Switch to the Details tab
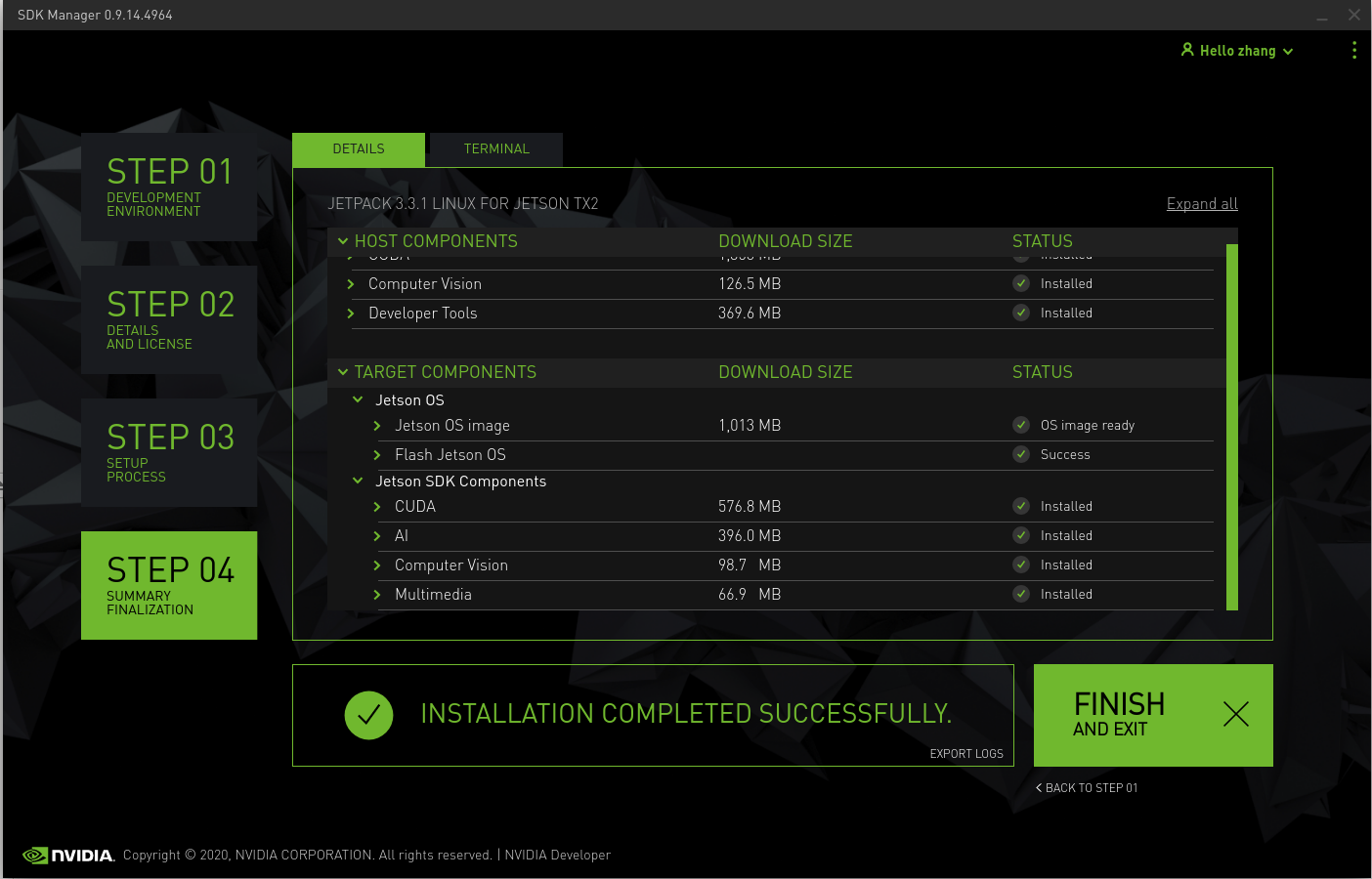 pos(359,149)
